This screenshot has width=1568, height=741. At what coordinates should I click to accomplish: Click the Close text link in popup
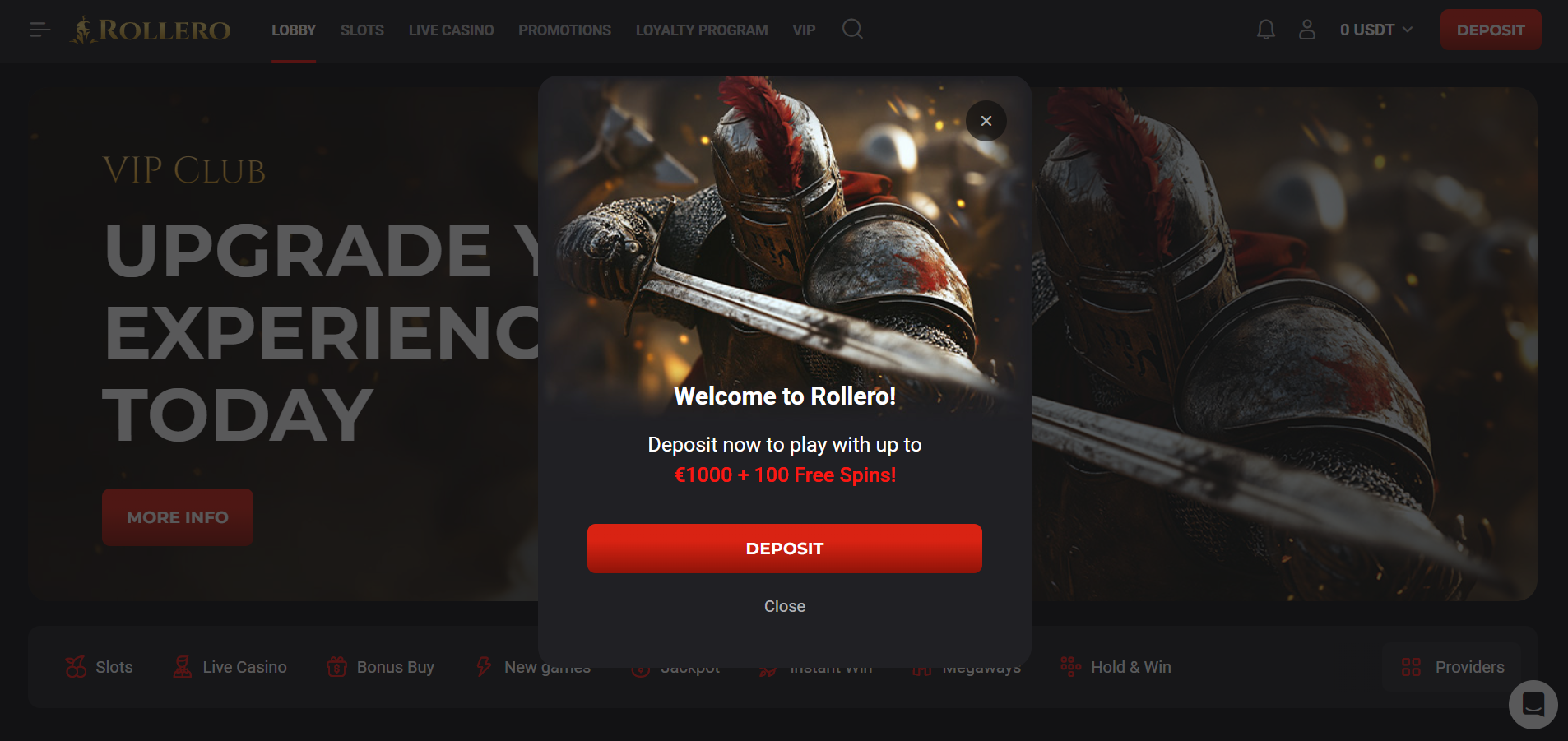[784, 606]
